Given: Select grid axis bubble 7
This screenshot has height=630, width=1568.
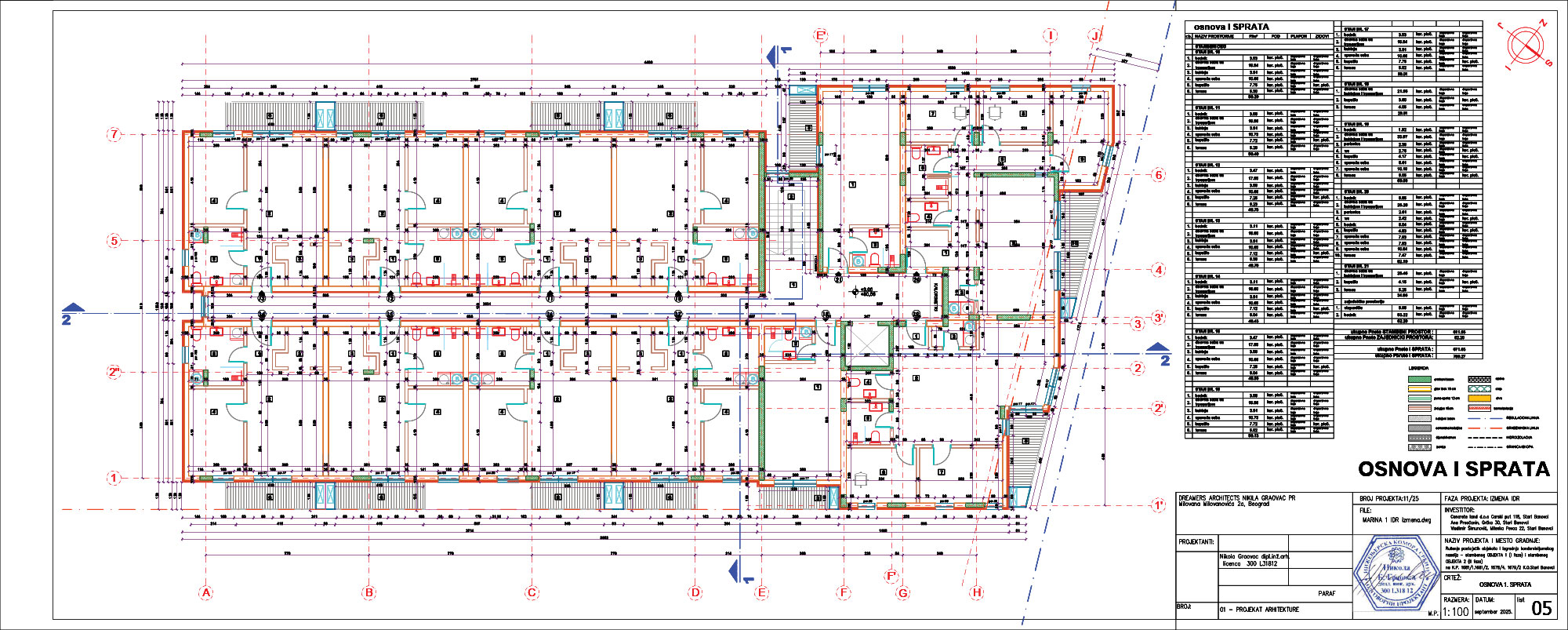Looking at the screenshot, I should point(114,134).
